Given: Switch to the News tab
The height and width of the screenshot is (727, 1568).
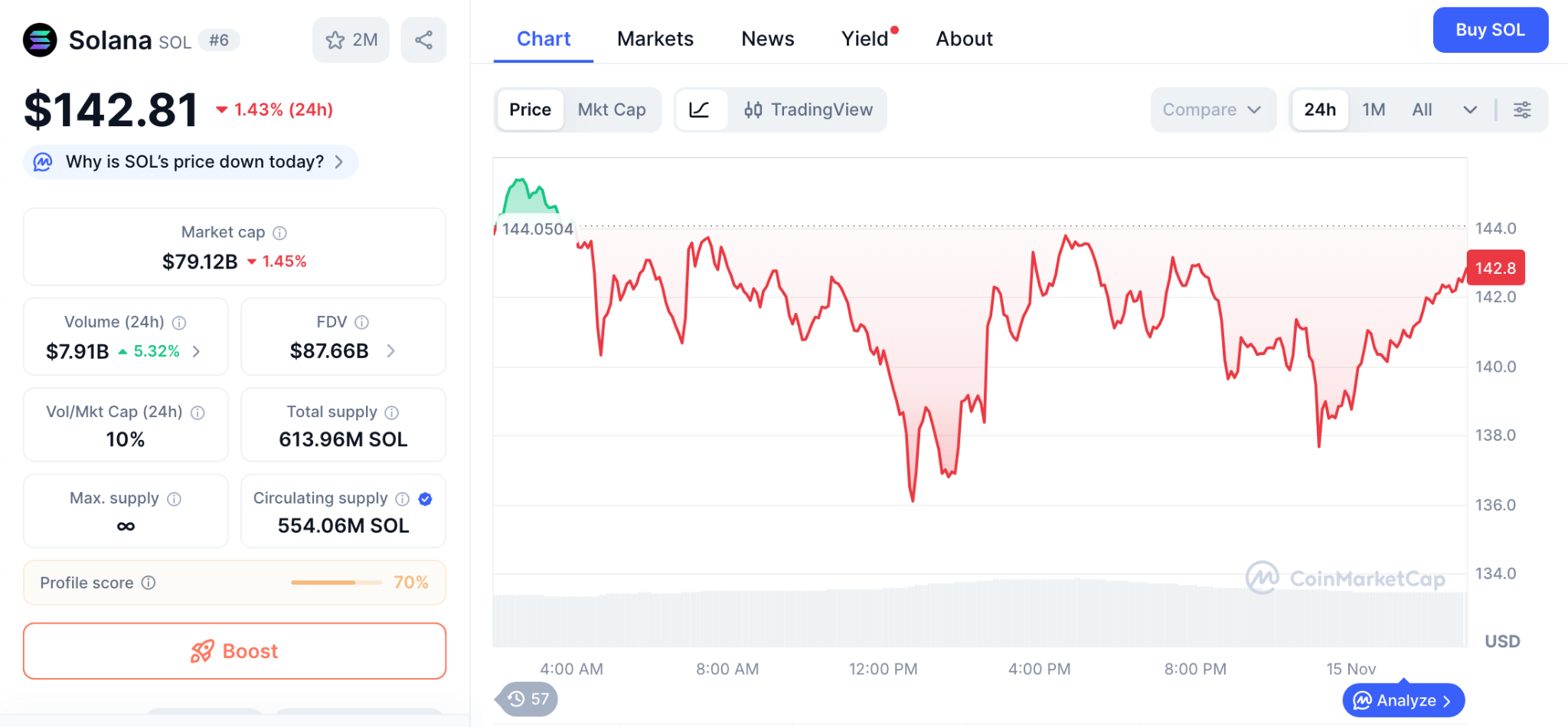Looking at the screenshot, I should [767, 39].
